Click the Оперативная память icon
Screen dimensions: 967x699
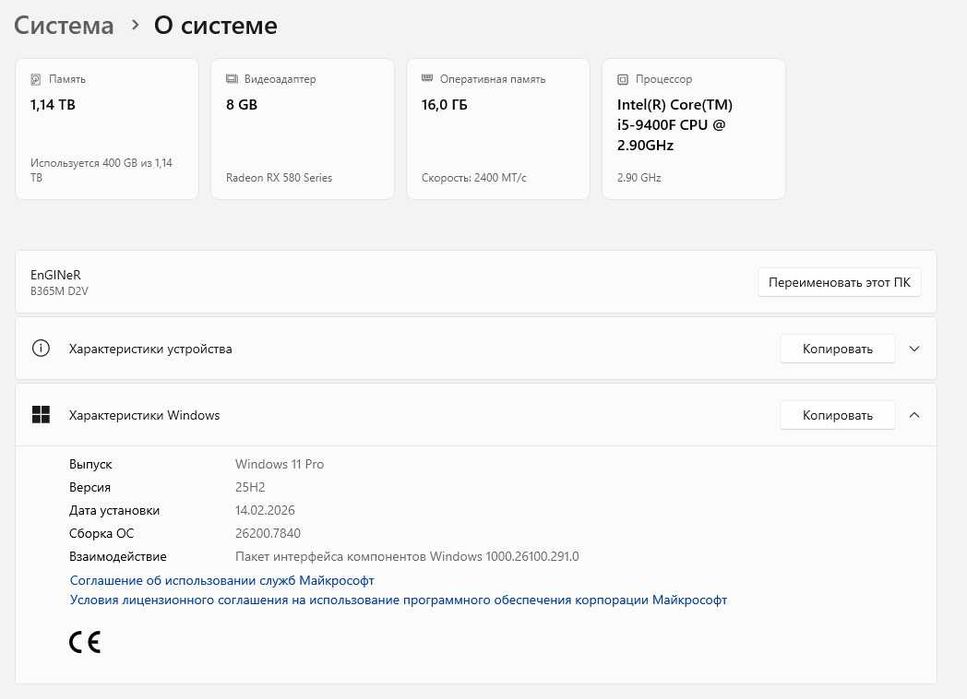pos(427,78)
